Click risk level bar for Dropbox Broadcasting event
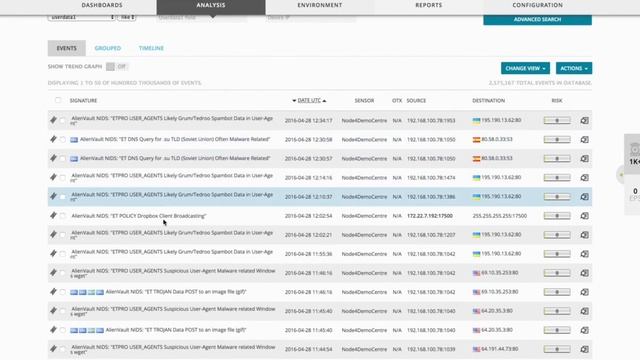The width and height of the screenshot is (640, 360). coord(557,216)
